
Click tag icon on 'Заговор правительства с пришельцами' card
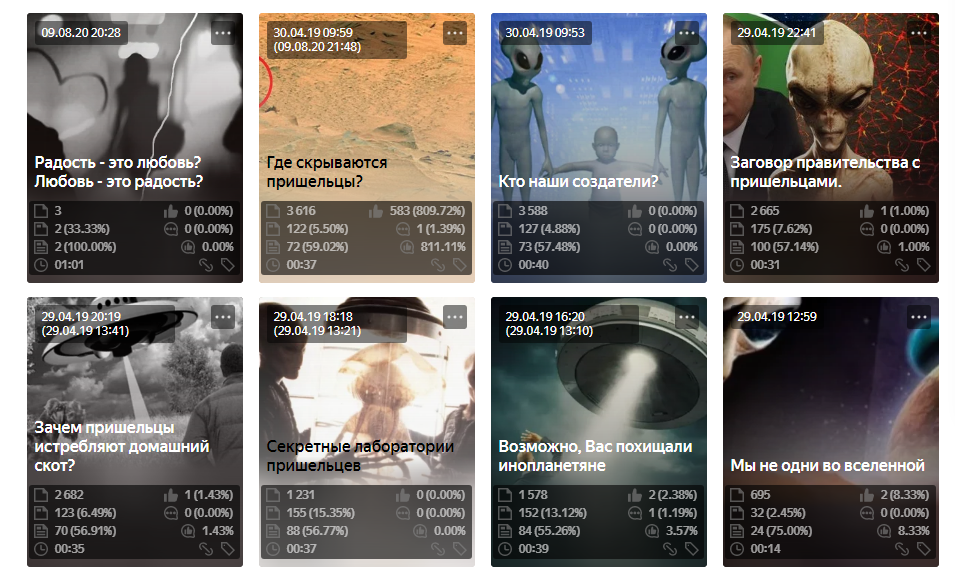coord(924,265)
